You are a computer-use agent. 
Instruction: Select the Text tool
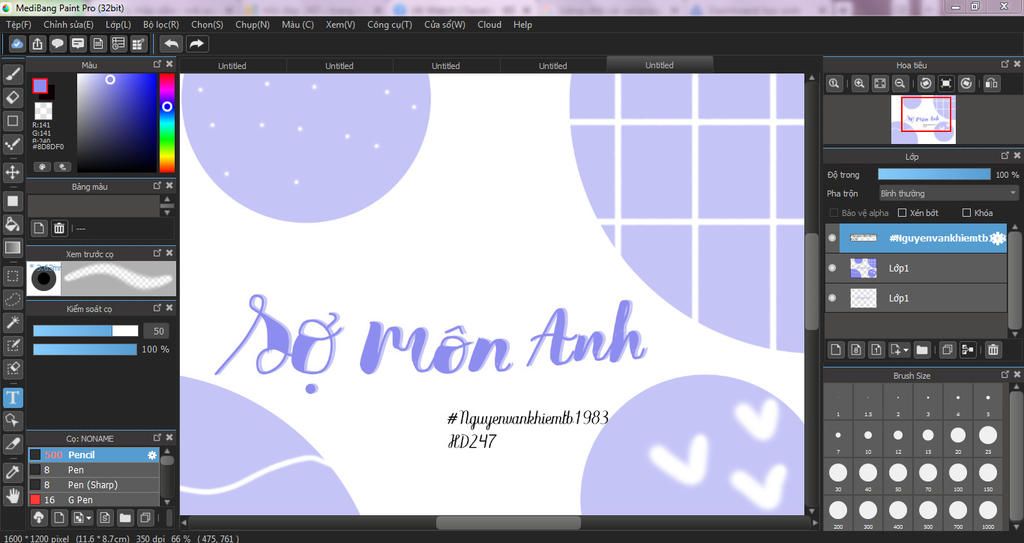pos(12,397)
